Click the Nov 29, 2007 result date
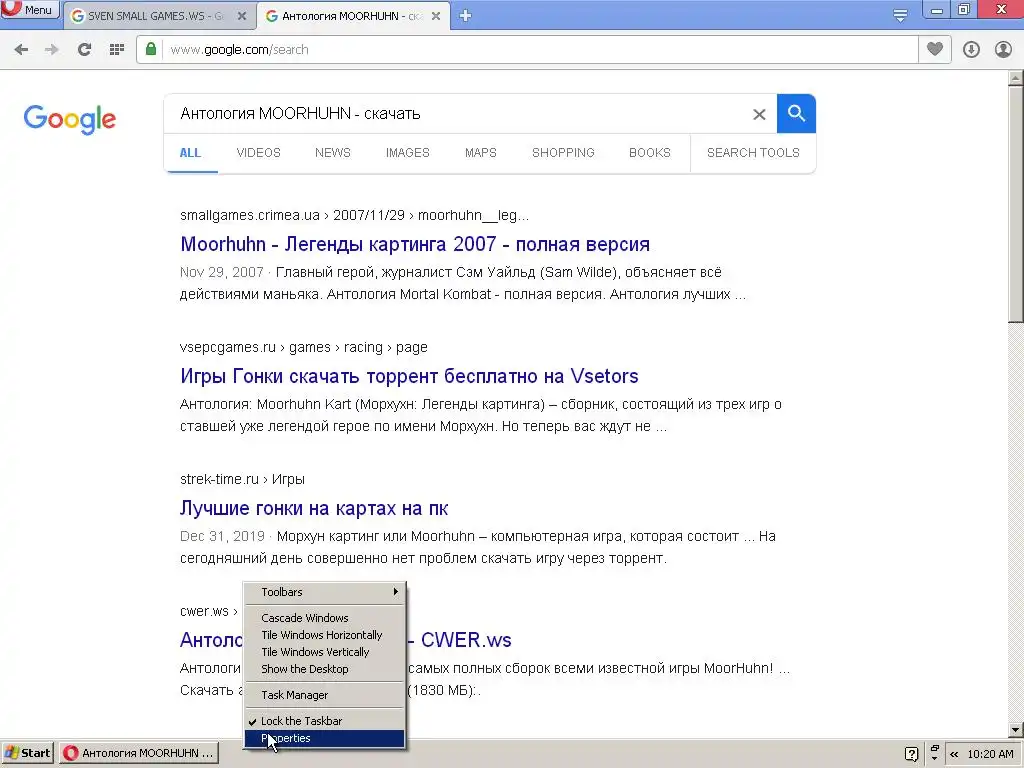 [x=222, y=272]
